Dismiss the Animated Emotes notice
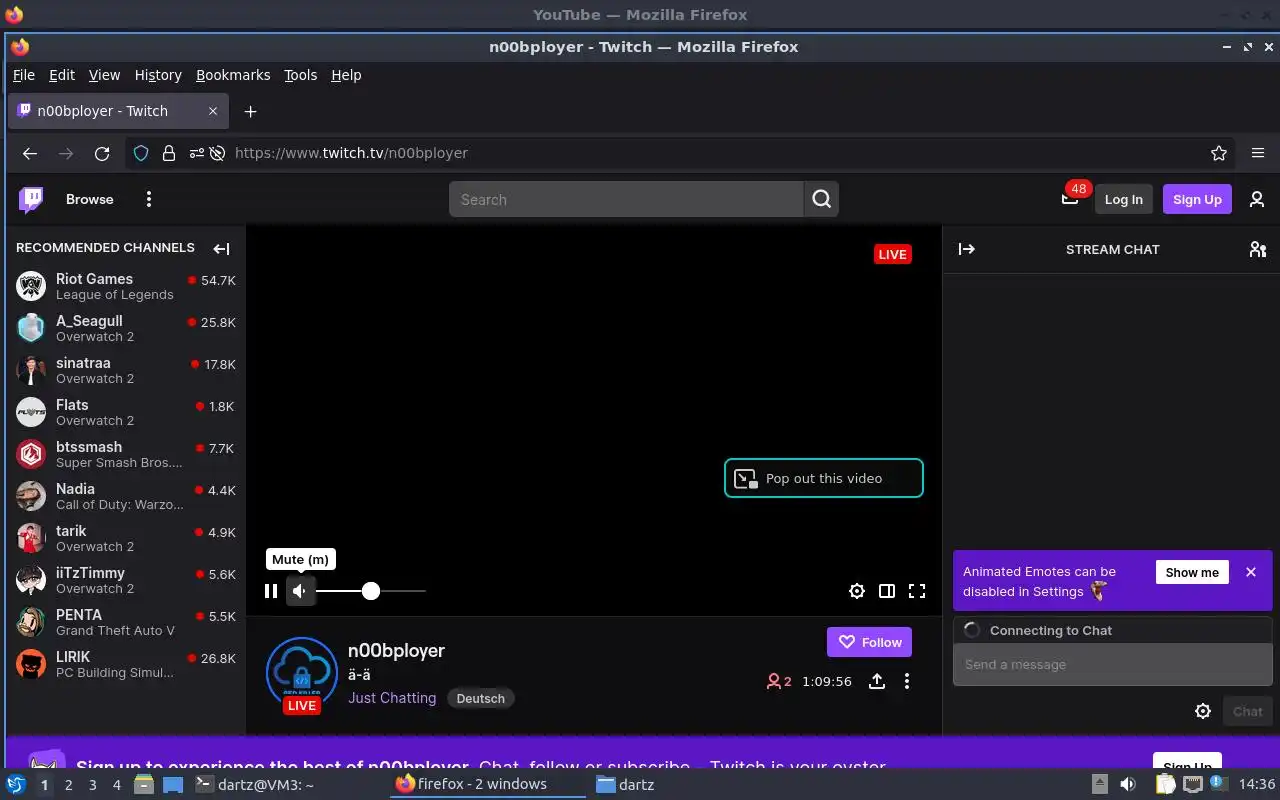1280x800 pixels. [x=1251, y=572]
